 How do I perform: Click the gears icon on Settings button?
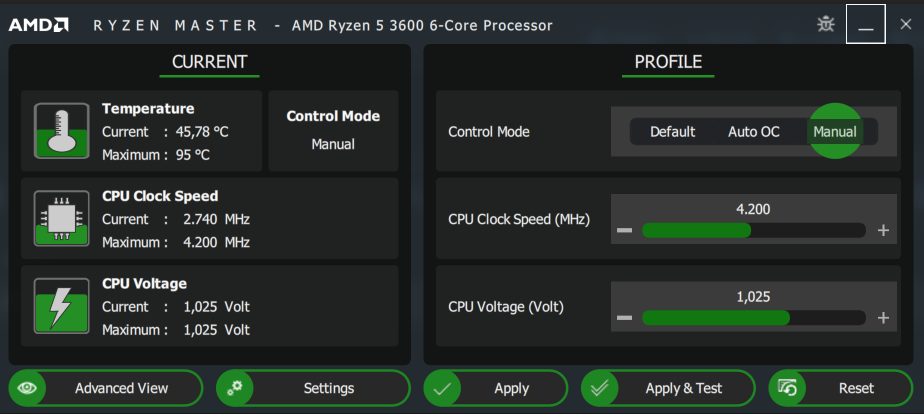click(x=236, y=388)
